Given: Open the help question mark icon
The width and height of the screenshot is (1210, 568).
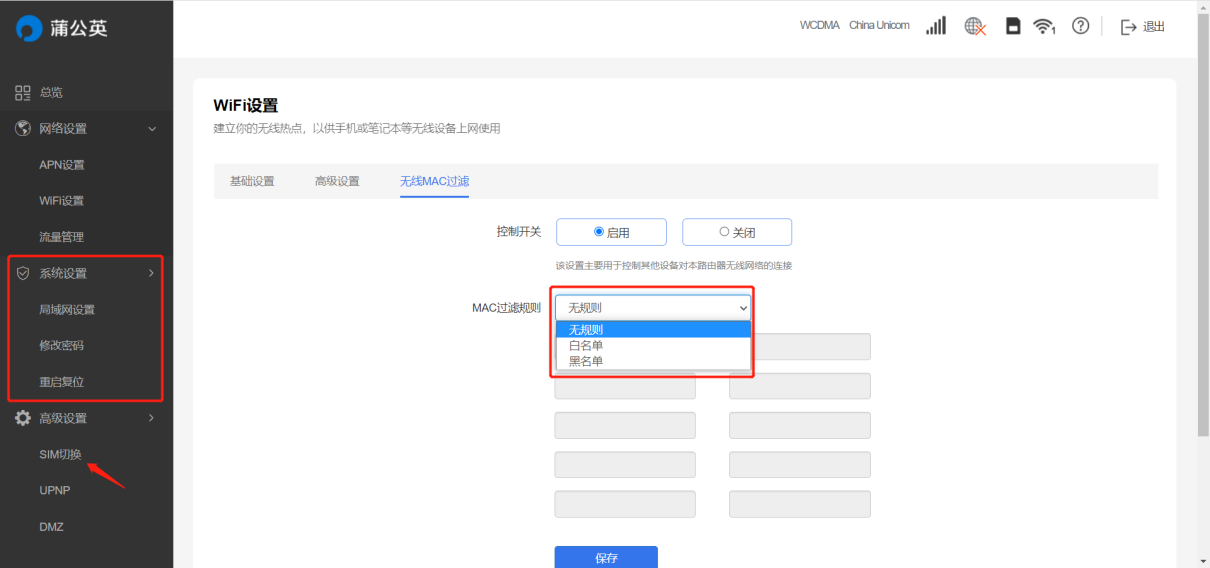Looking at the screenshot, I should tap(1080, 26).
